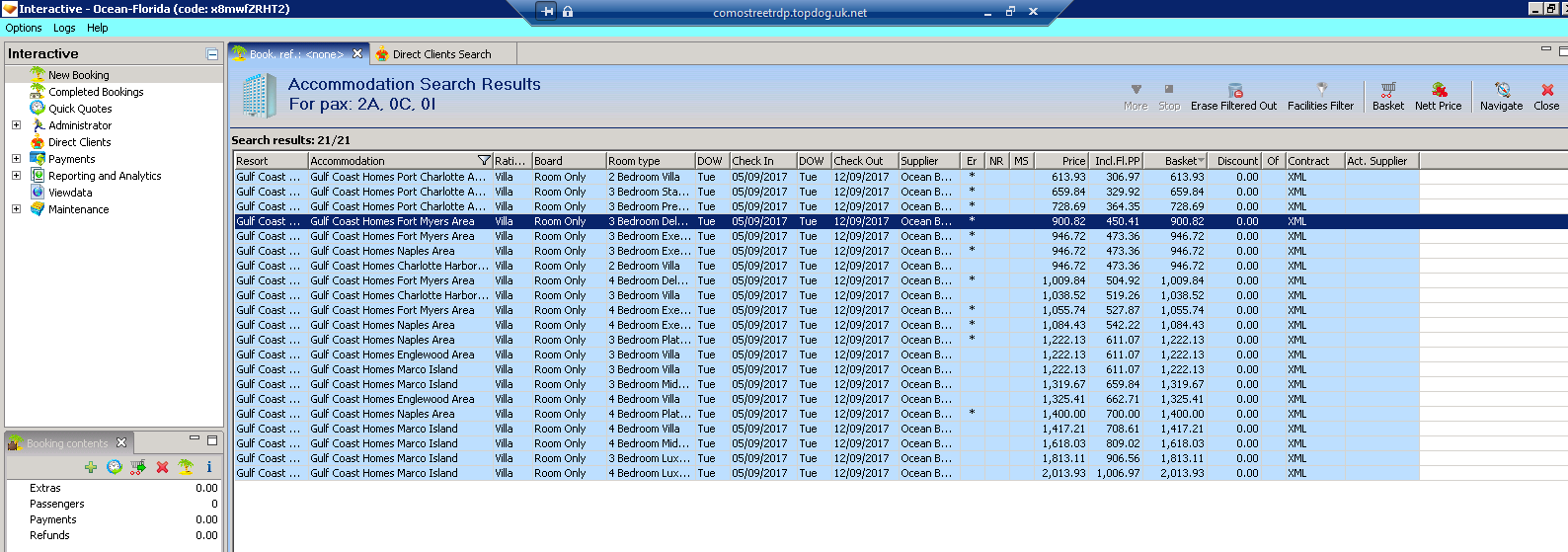This screenshot has width=1568, height=552.
Task: Click the Stop search toolbar icon
Action: [1169, 90]
